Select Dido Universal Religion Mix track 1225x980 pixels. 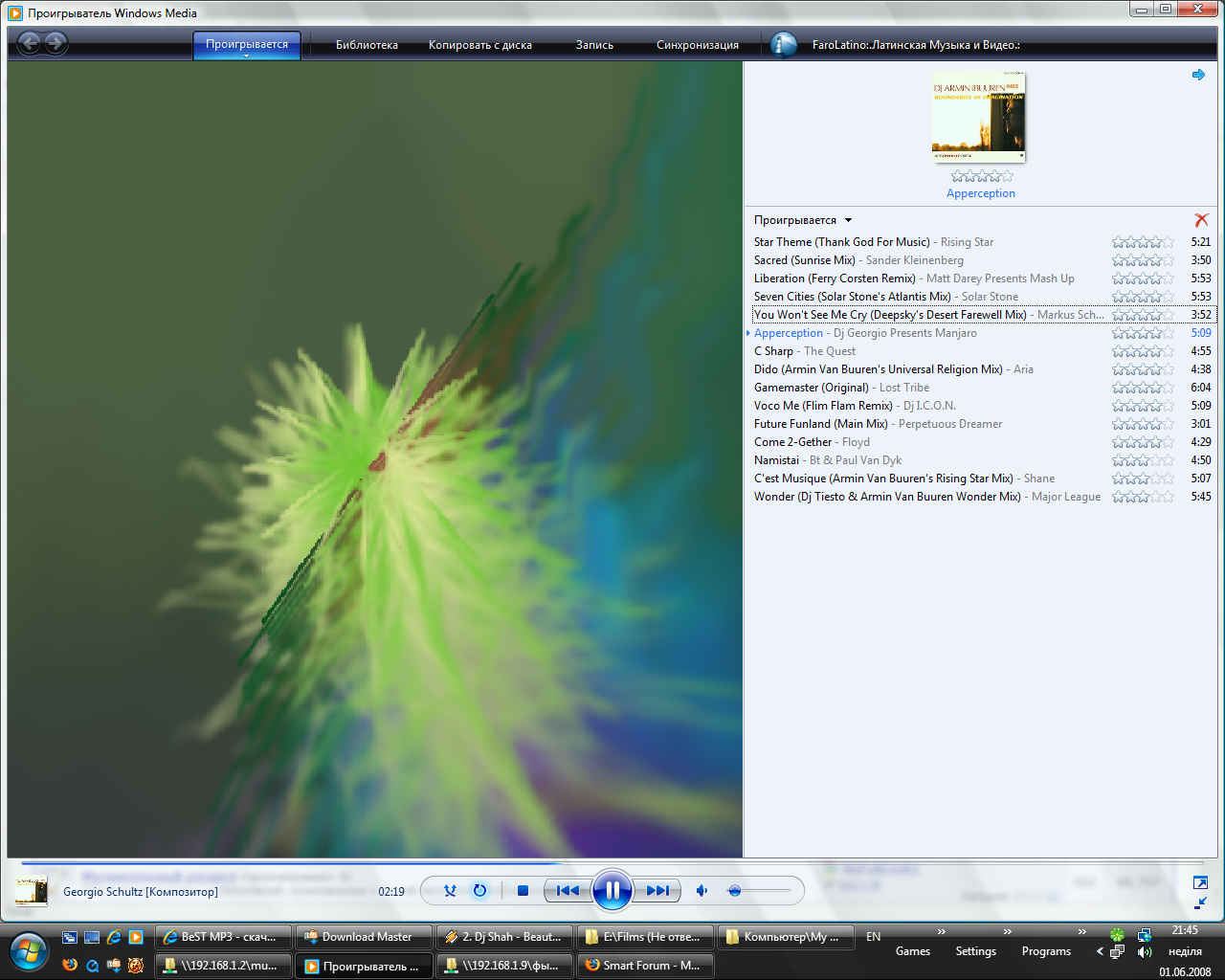(x=982, y=369)
